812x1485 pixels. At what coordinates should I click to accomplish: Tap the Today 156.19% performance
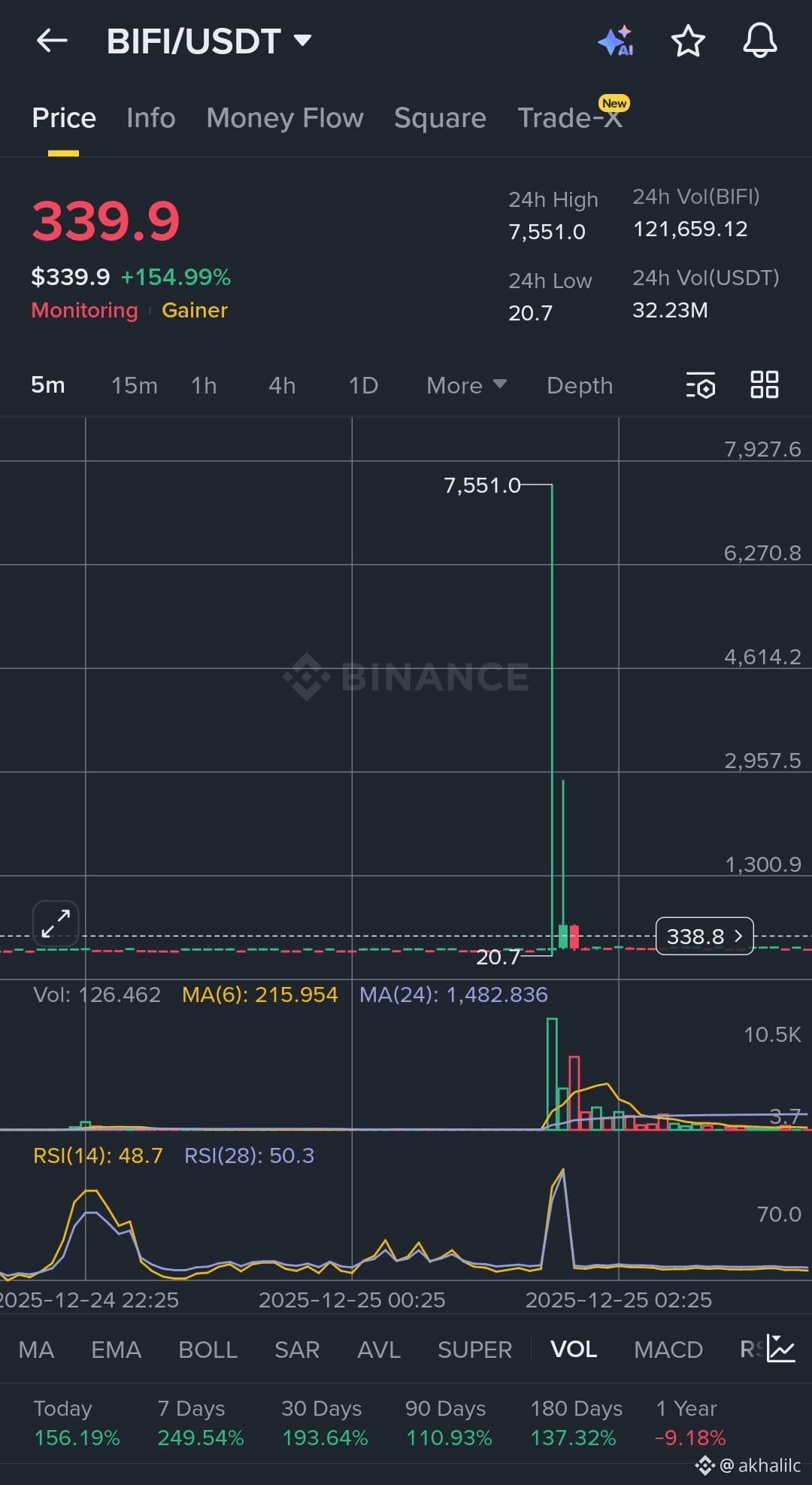[77, 1423]
